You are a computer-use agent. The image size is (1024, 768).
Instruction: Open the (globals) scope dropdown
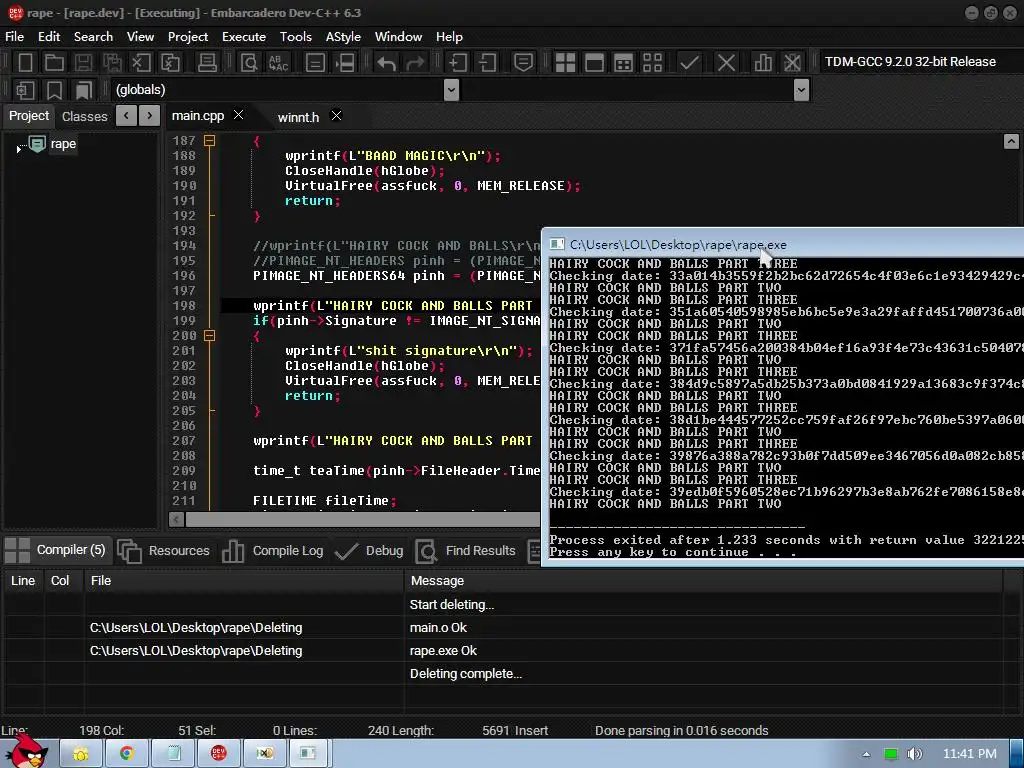[451, 90]
